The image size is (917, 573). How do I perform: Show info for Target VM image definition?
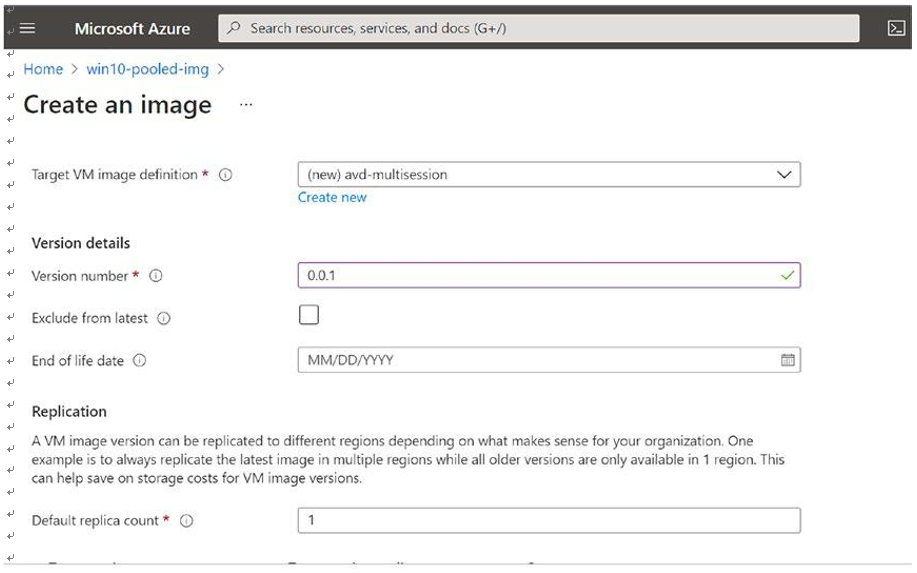click(225, 175)
